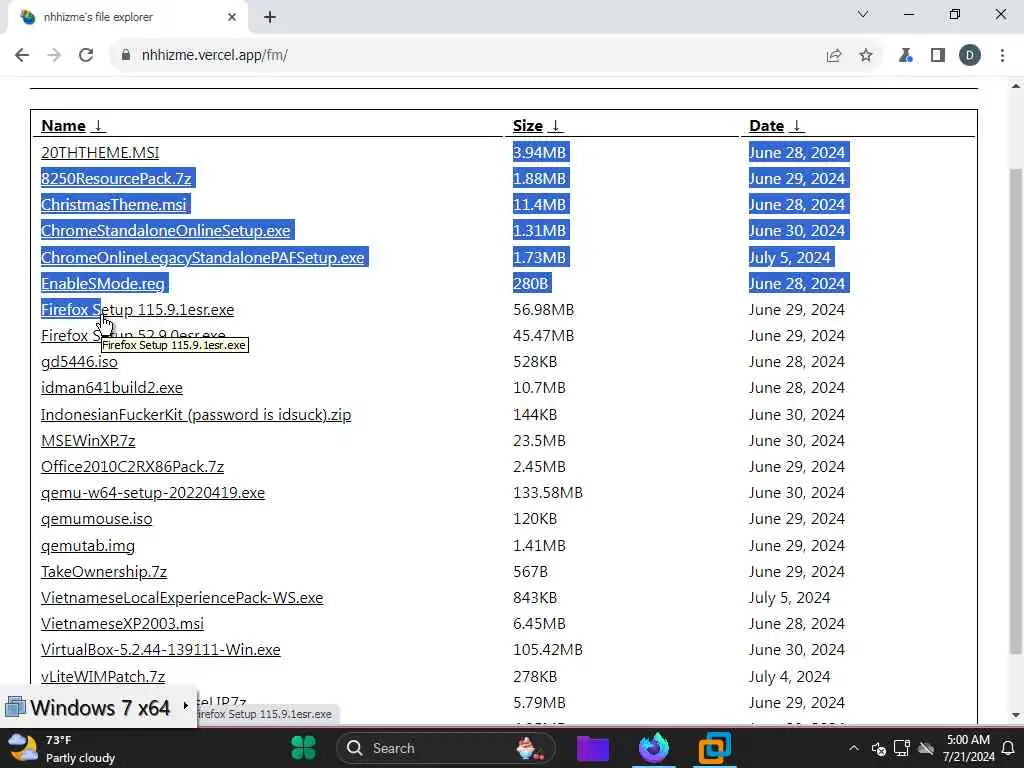Download VietnameseXP2003.msi
The image size is (1024, 768).
122,624
